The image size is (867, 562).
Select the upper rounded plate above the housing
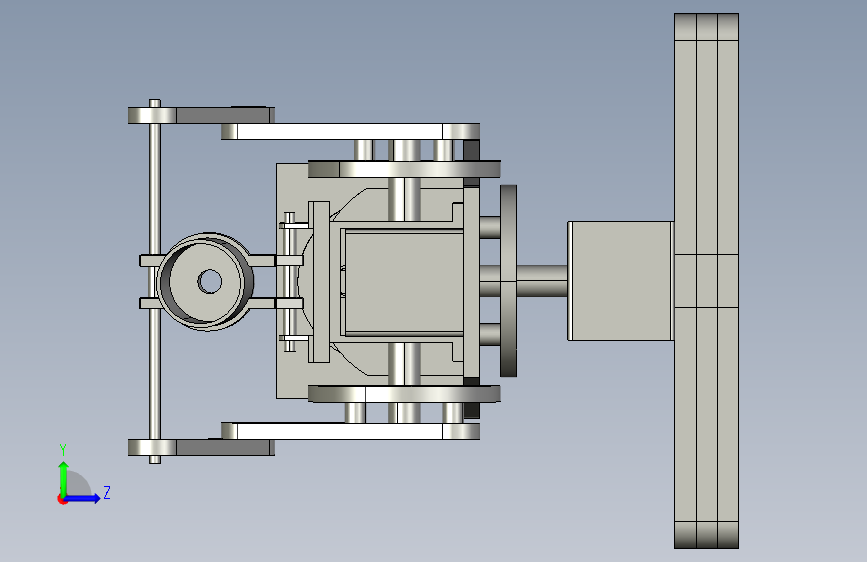pyautogui.click(x=404, y=169)
